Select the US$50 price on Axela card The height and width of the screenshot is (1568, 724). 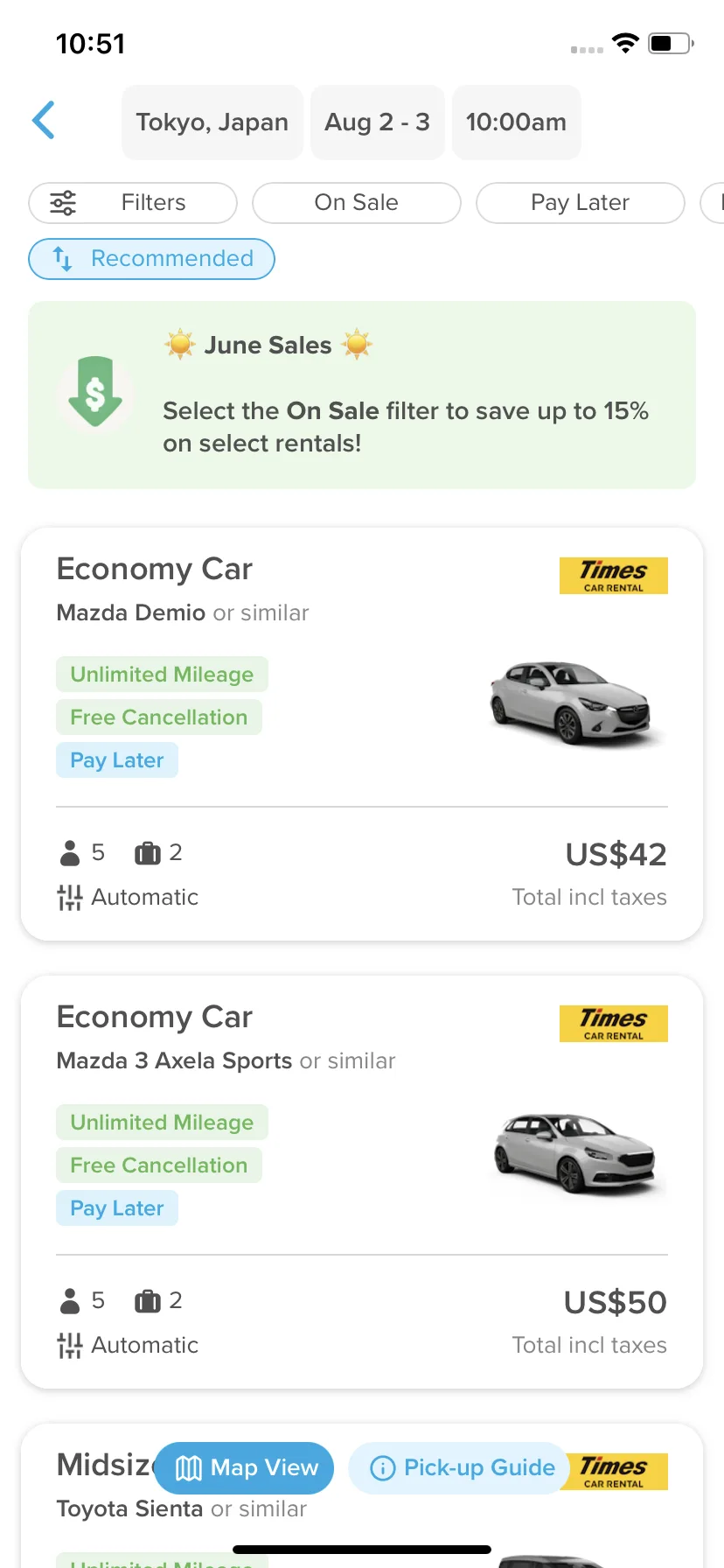tap(616, 1303)
